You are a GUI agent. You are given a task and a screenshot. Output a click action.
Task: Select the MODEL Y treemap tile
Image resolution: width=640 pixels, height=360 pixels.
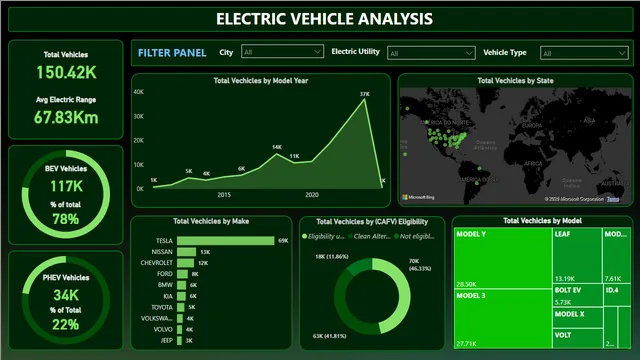tap(503, 258)
